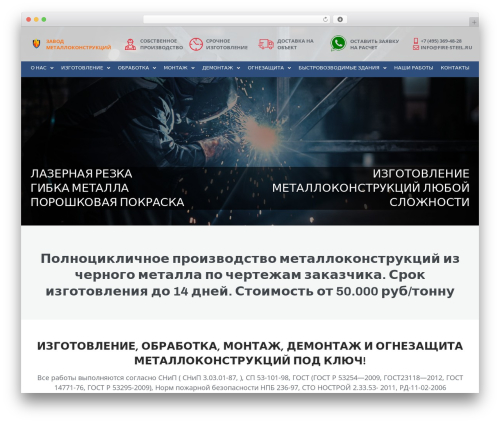Image resolution: width=500 pixels, height=423 pixels.
Task: Click the envelope icon beside the email
Action: pos(416,48)
